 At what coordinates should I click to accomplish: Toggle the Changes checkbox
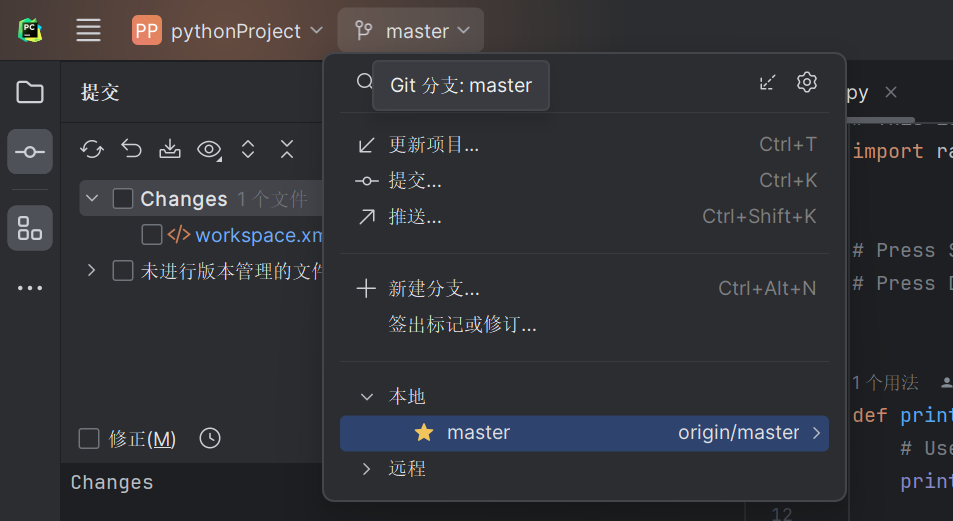[123, 199]
